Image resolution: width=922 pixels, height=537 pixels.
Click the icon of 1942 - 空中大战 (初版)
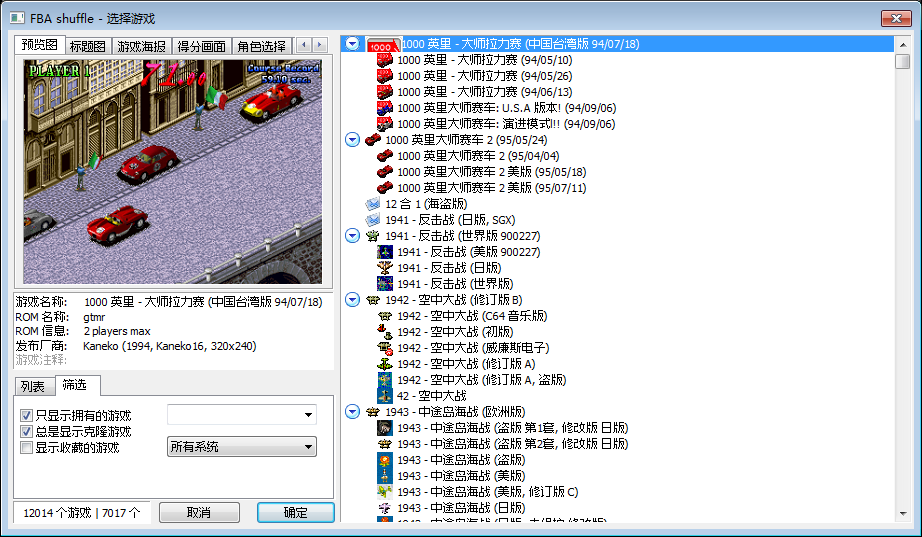[x=385, y=332]
